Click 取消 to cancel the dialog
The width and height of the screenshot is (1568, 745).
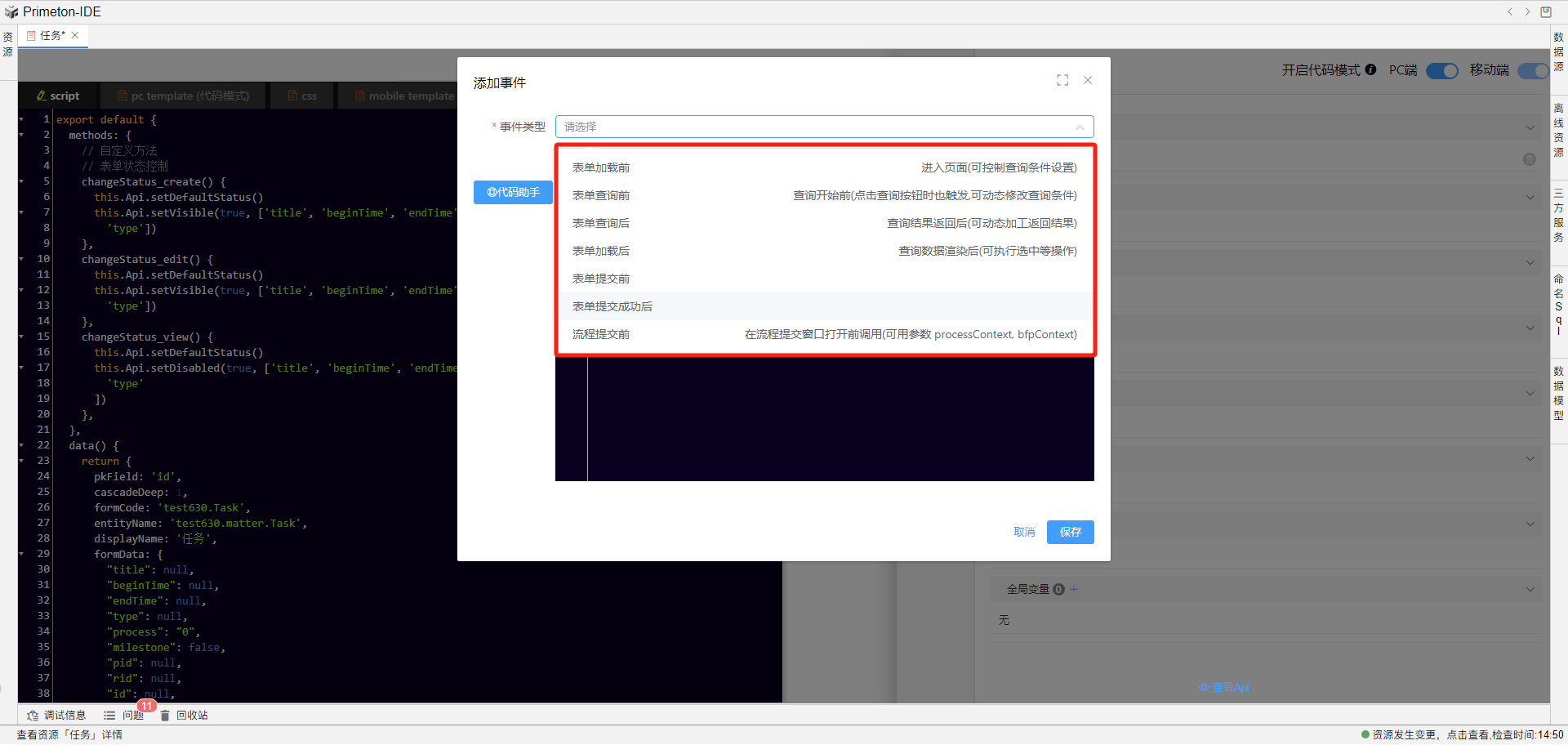[1024, 532]
